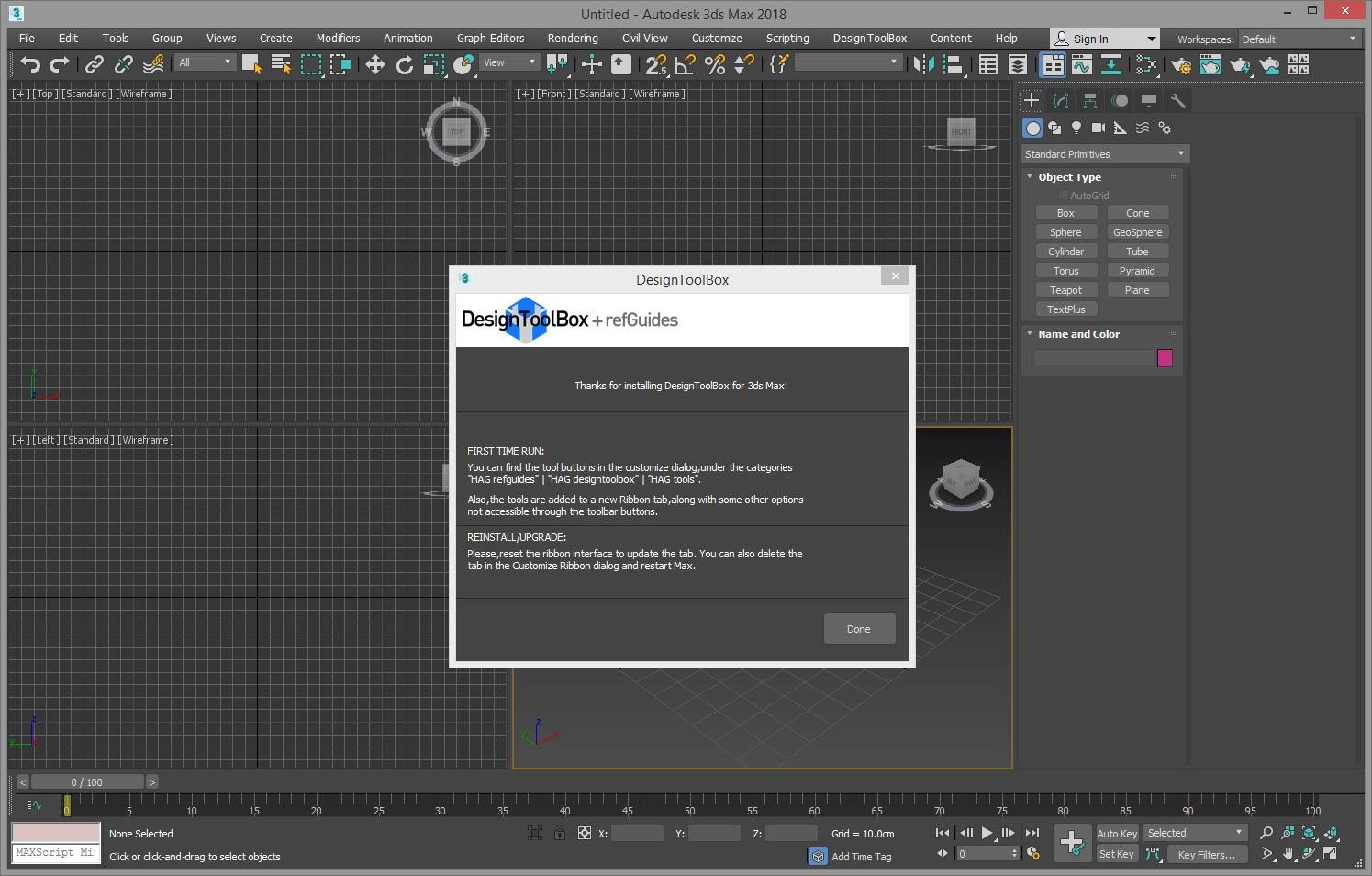Screen dimensions: 1372x876
Task: Open the Select by Name list
Action: [x=282, y=63]
